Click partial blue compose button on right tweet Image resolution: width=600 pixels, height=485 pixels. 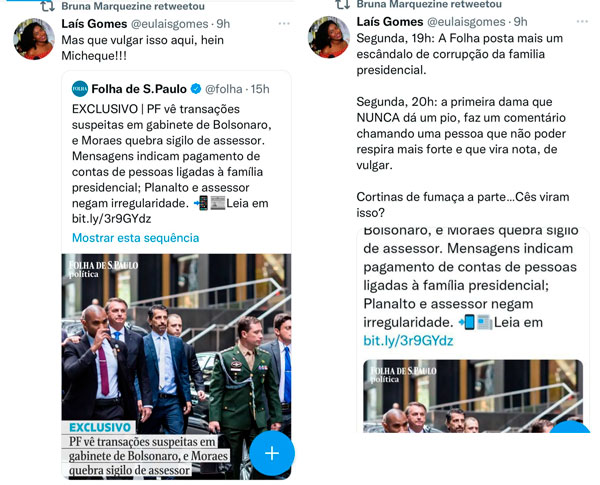pyautogui.click(x=569, y=427)
